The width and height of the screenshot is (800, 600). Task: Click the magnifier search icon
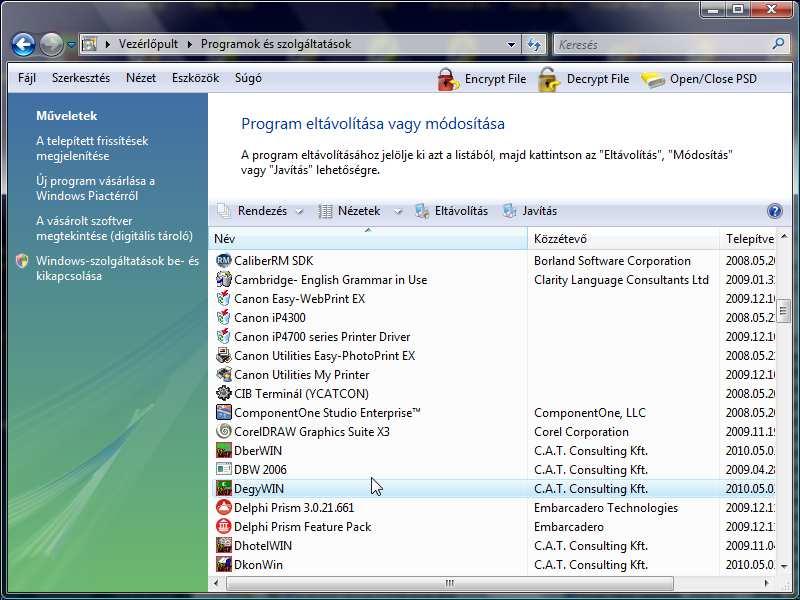click(x=778, y=44)
